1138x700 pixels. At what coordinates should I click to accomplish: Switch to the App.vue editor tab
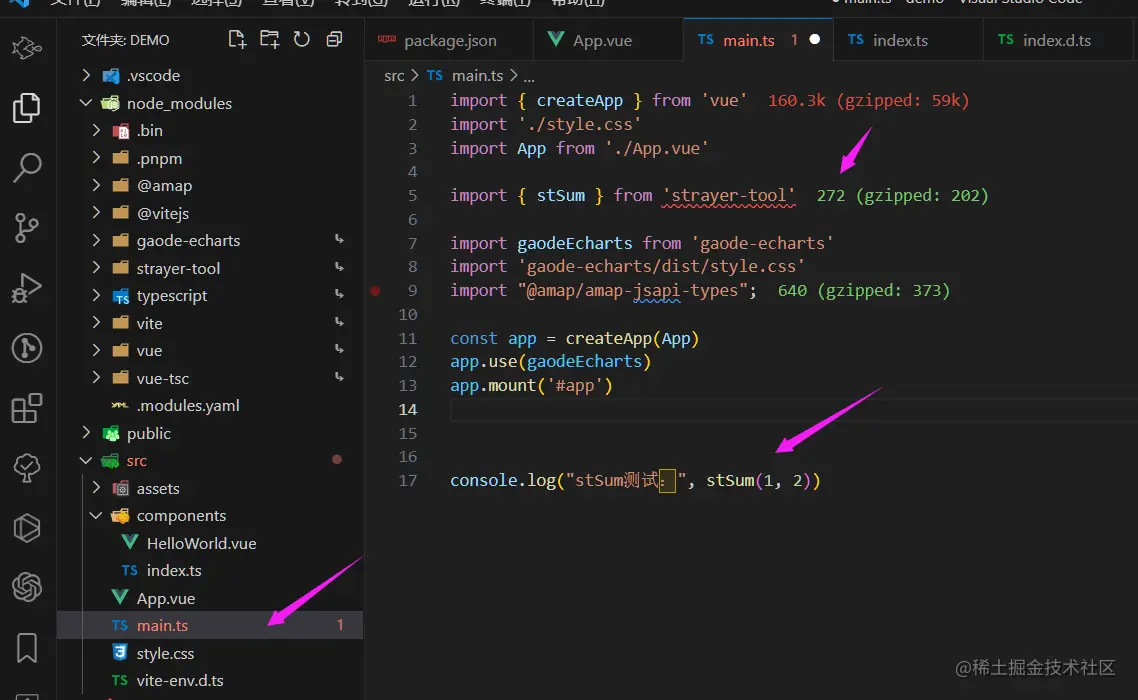tap(607, 40)
